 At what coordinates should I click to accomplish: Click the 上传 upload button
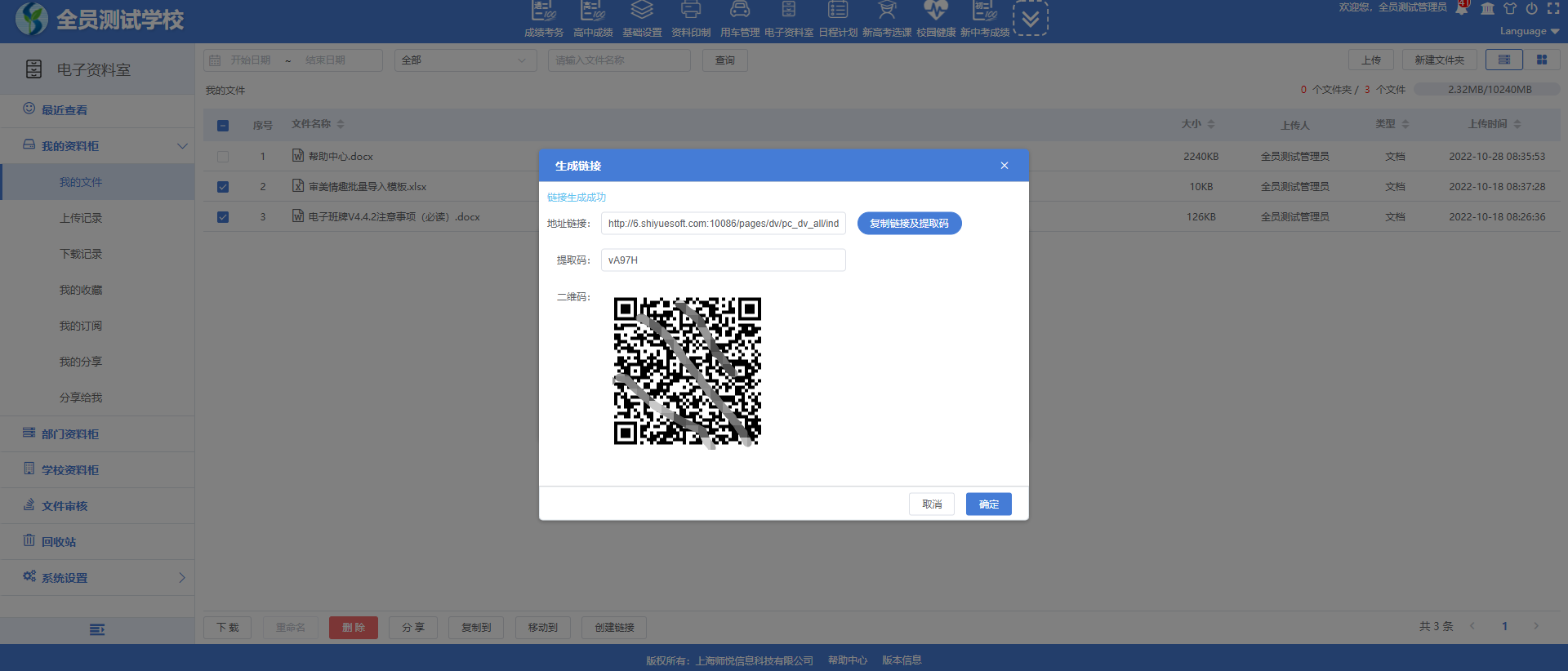(1371, 60)
